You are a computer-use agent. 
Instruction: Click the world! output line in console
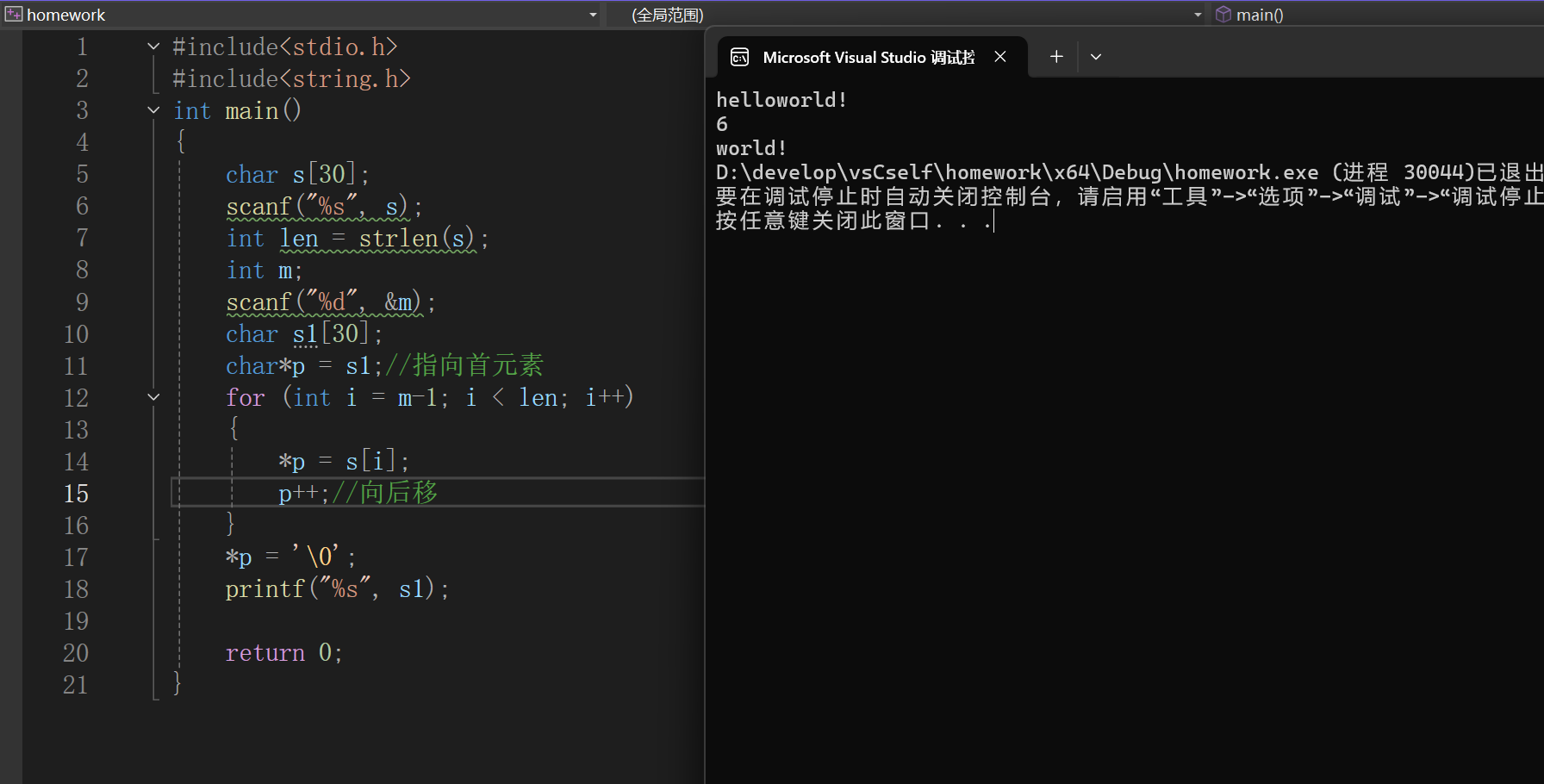[x=751, y=148]
